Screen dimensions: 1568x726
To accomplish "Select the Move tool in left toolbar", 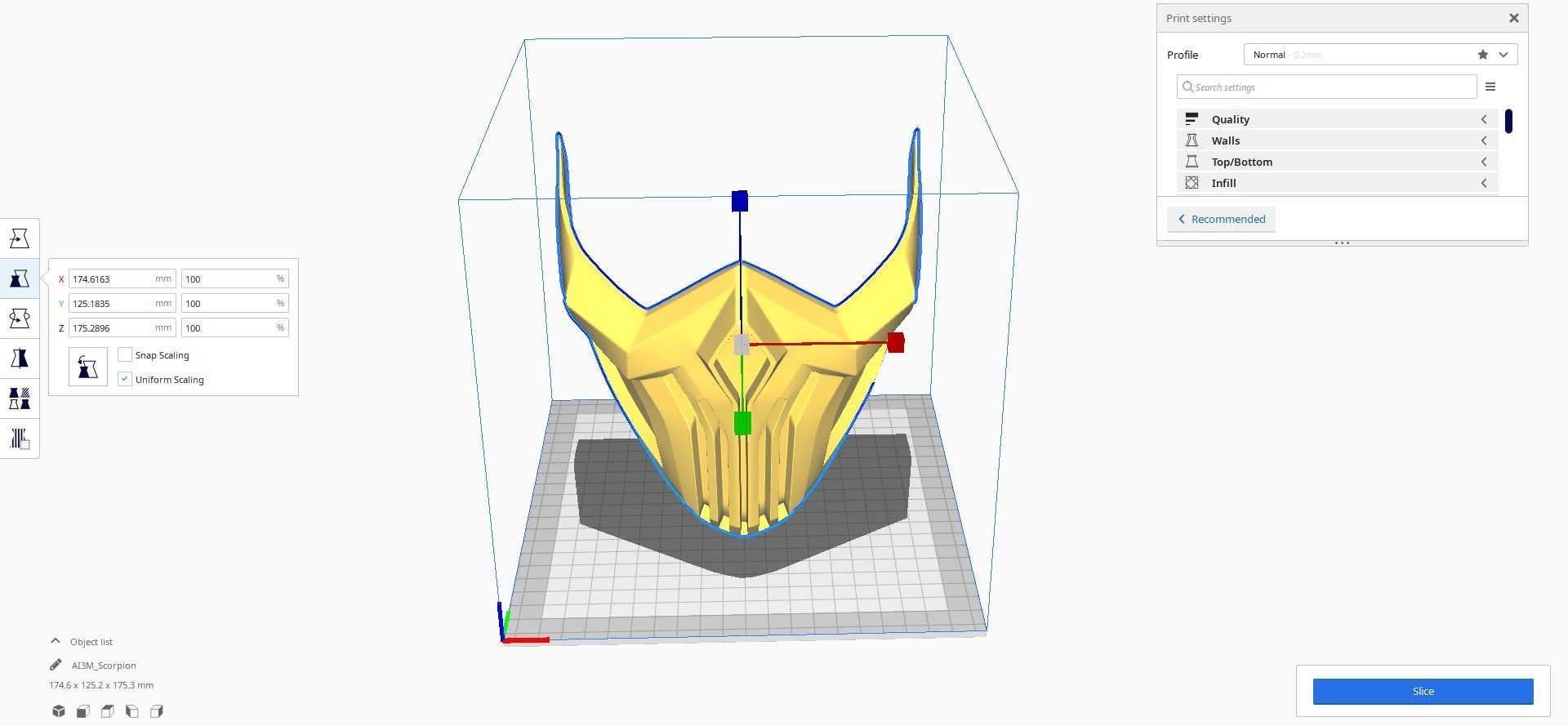I will tap(20, 238).
